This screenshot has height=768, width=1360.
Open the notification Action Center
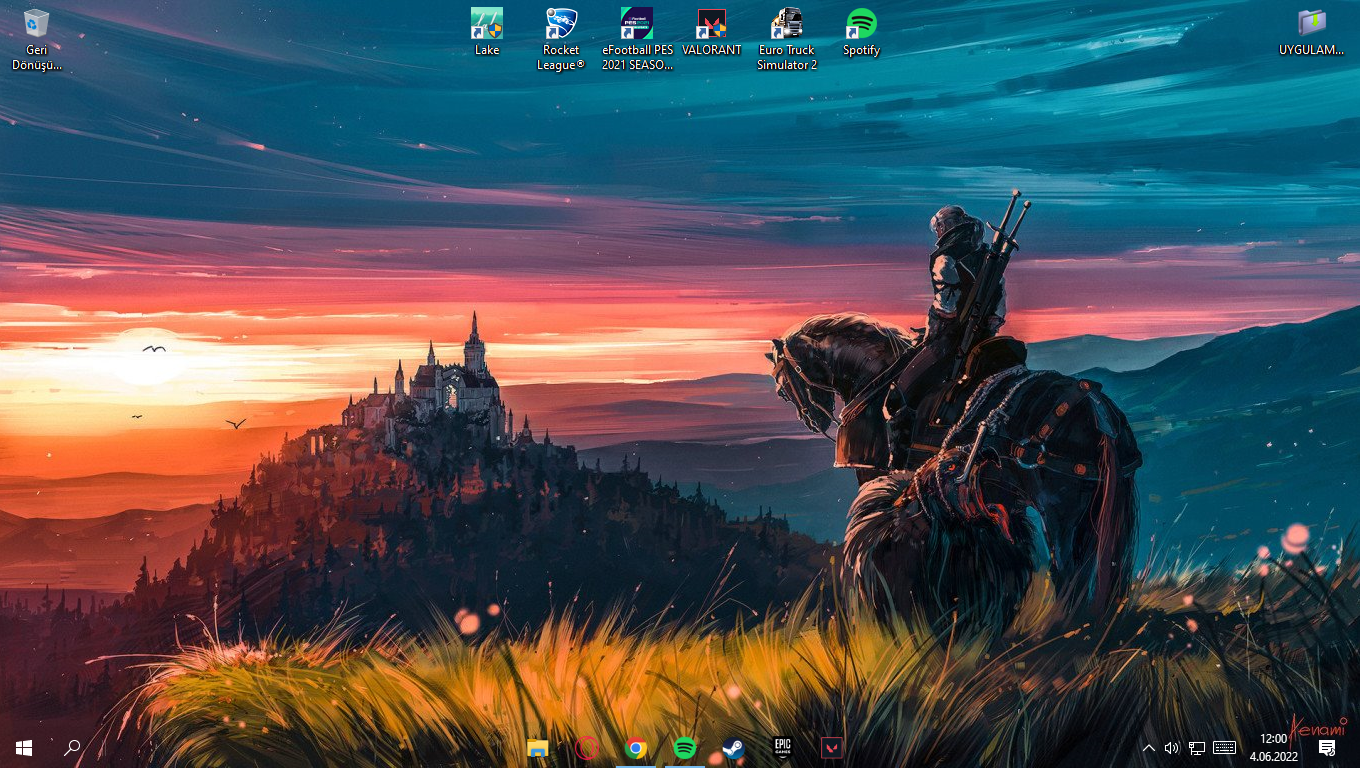(1327, 748)
